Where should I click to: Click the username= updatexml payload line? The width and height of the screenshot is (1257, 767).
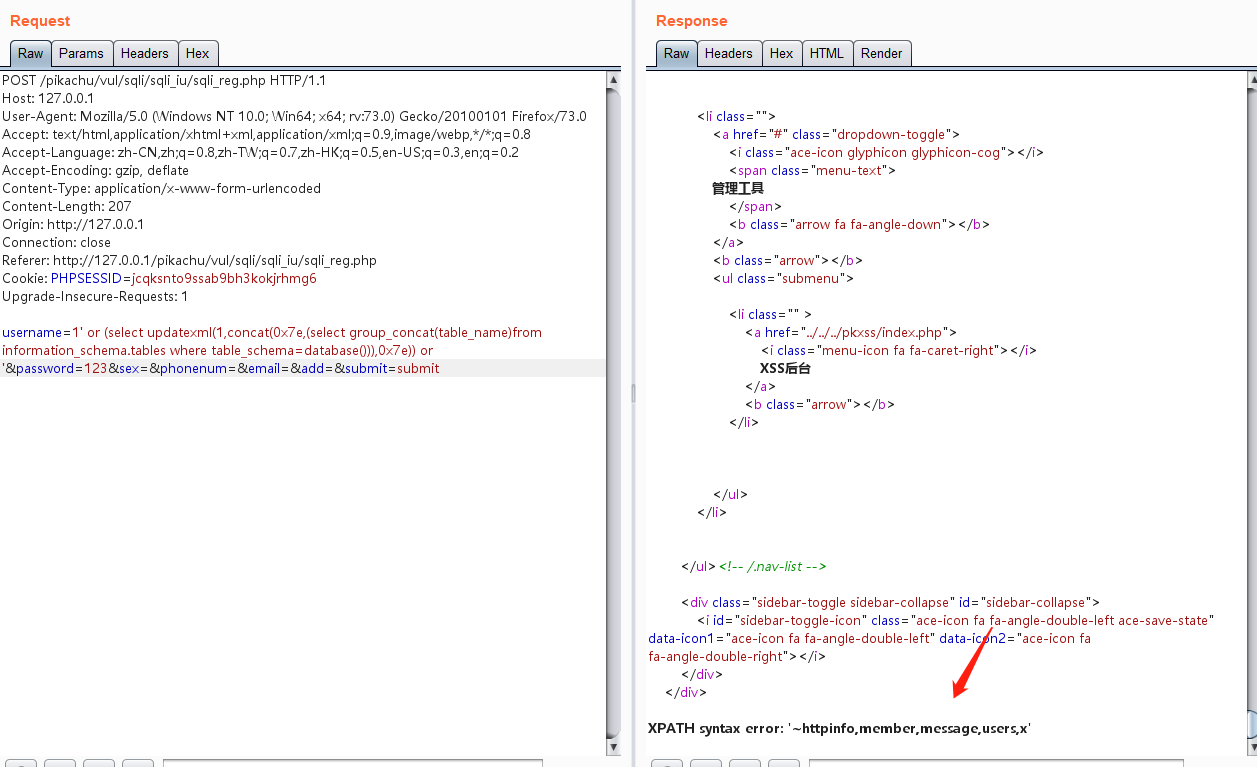click(x=272, y=332)
